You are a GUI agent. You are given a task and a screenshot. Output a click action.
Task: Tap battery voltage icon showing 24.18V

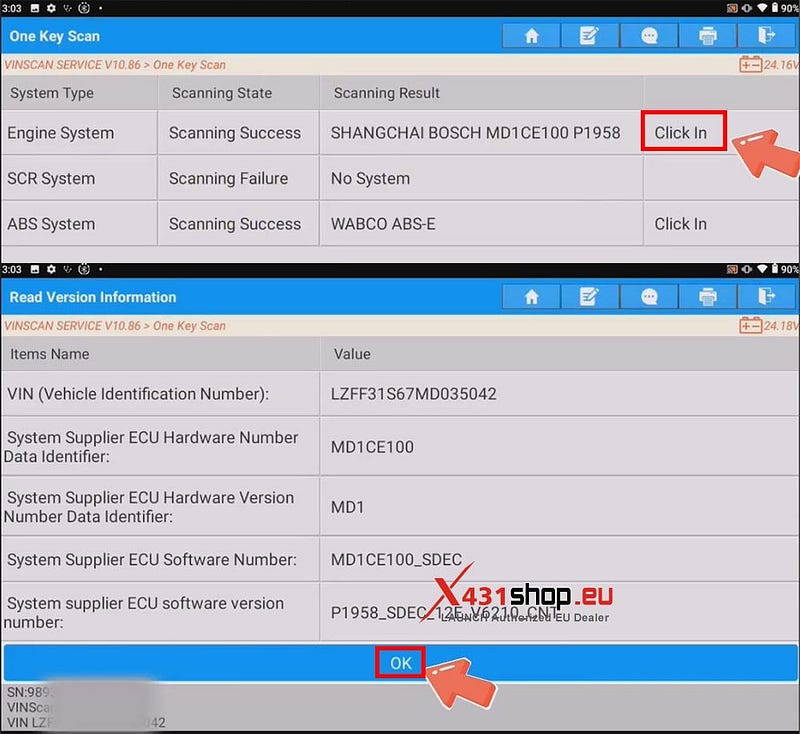[x=751, y=325]
